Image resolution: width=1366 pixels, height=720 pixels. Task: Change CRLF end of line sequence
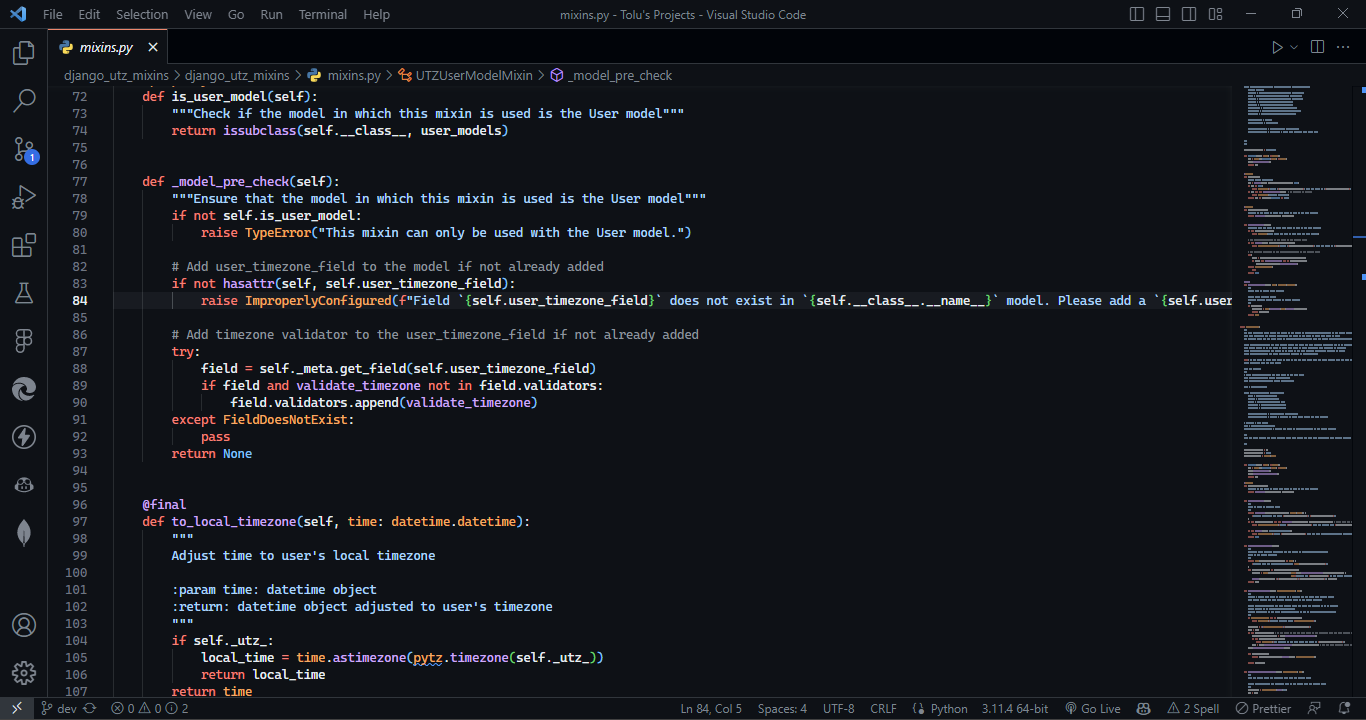[x=884, y=708]
